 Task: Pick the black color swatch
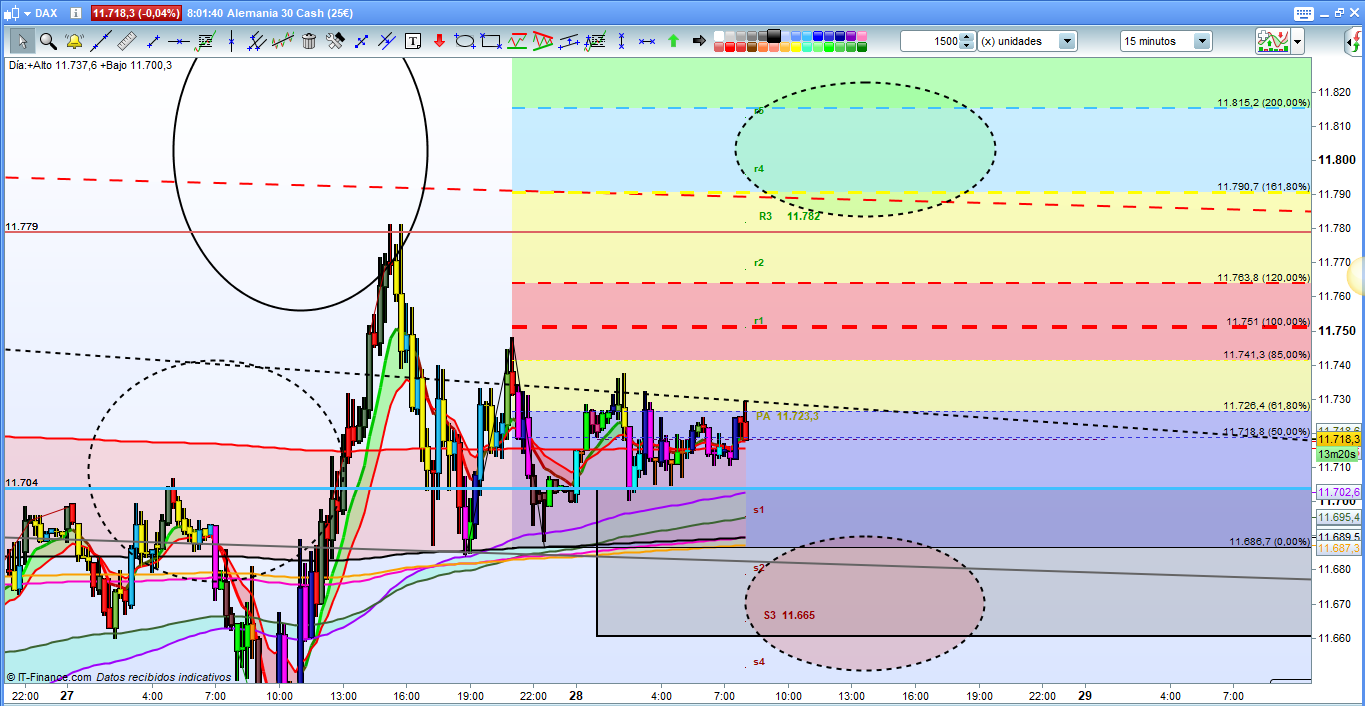pyautogui.click(x=774, y=35)
